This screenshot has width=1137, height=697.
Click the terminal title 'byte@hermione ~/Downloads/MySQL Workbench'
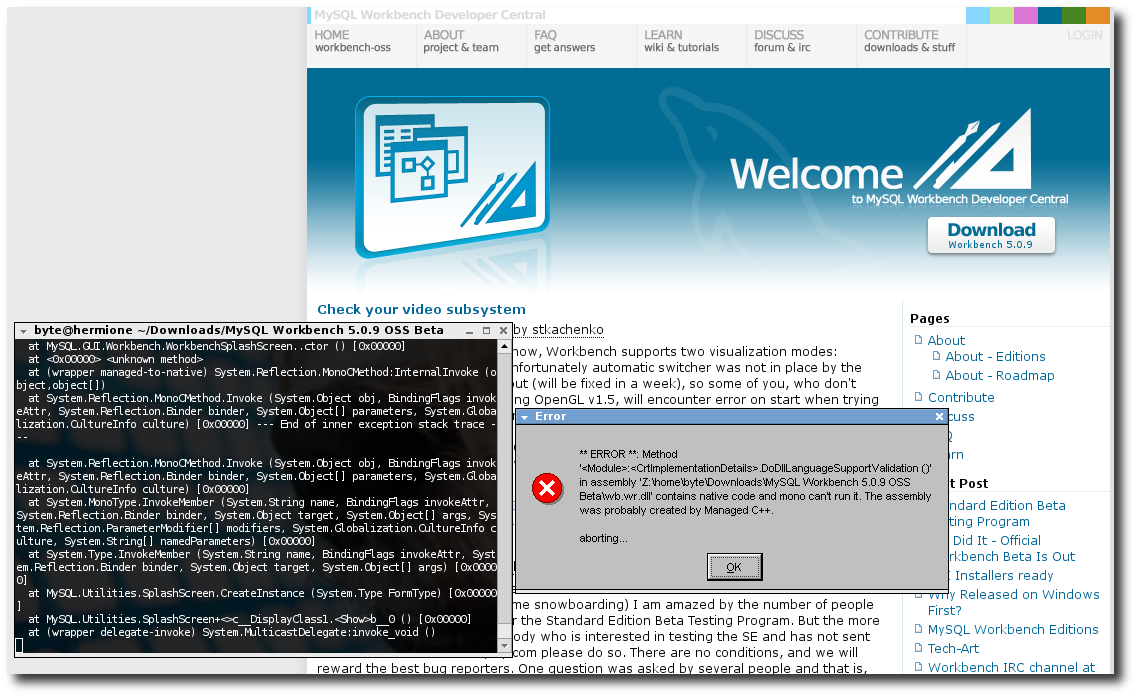click(239, 330)
